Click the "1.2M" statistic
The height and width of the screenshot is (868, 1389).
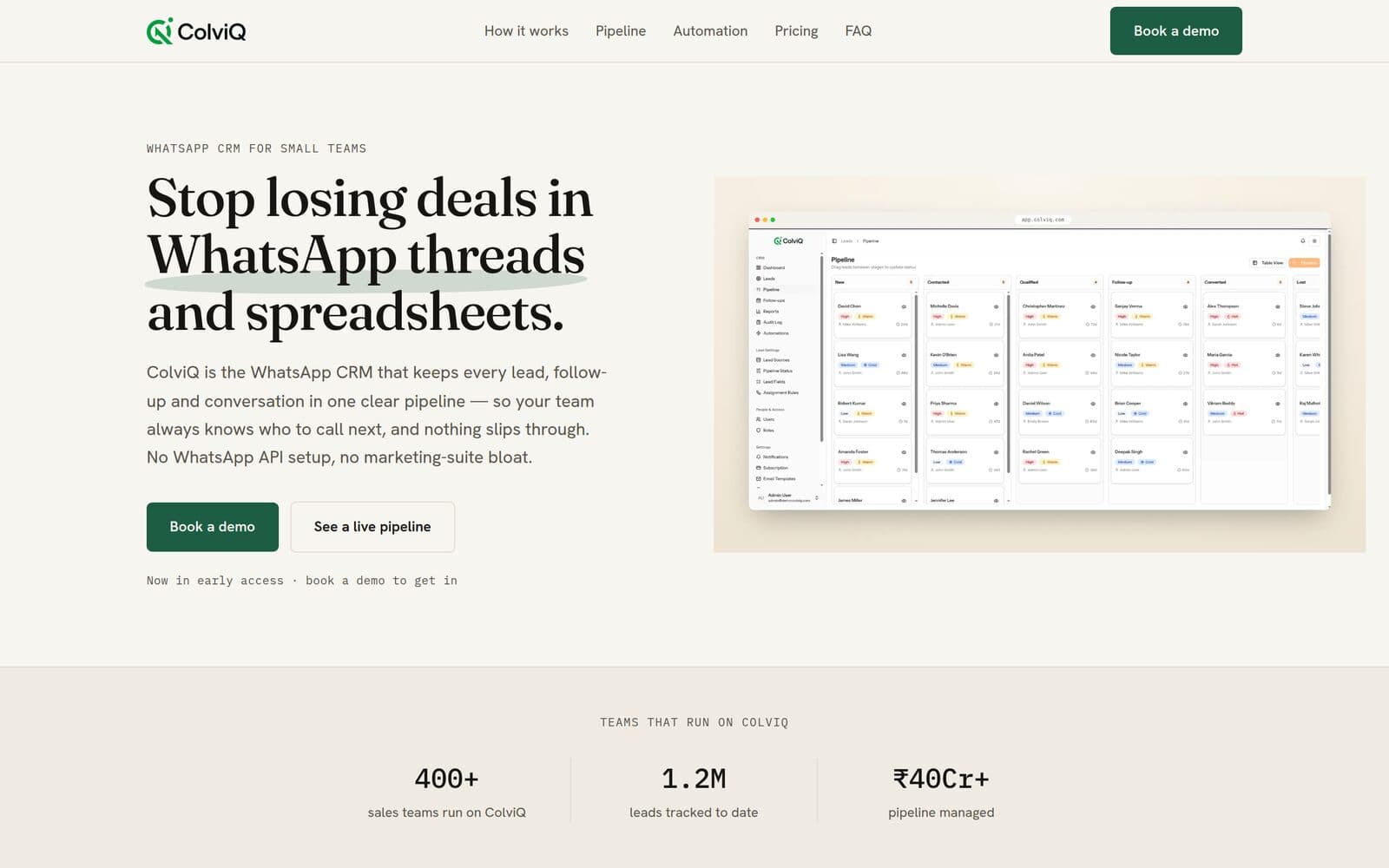[x=694, y=779]
